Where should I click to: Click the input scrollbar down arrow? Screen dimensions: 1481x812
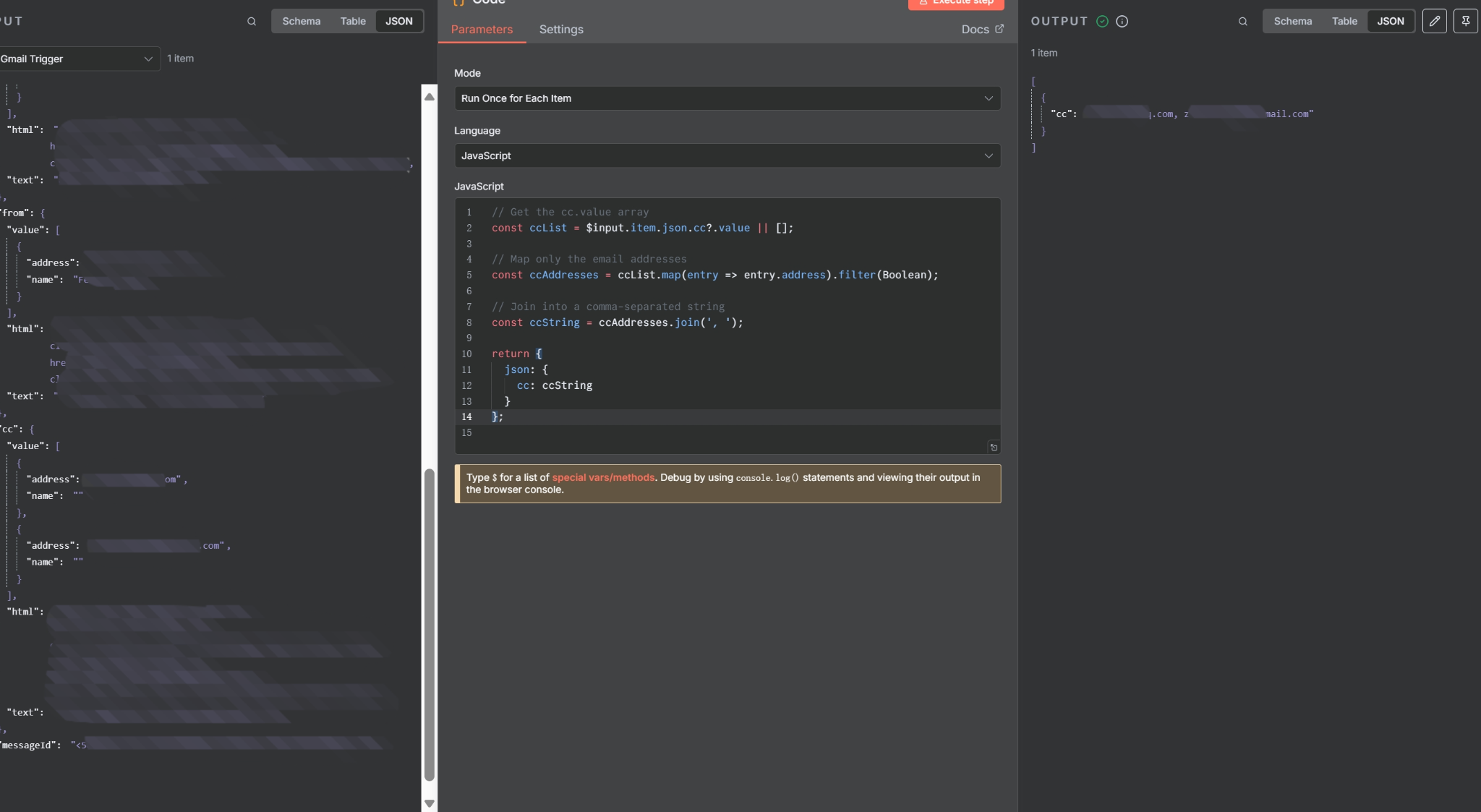[x=429, y=803]
